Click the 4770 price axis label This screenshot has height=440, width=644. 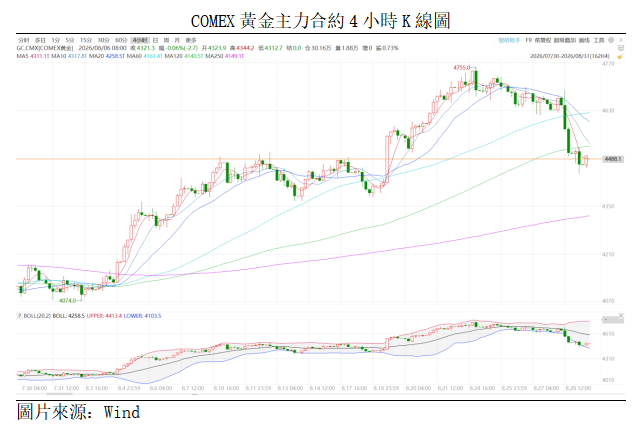pos(608,64)
